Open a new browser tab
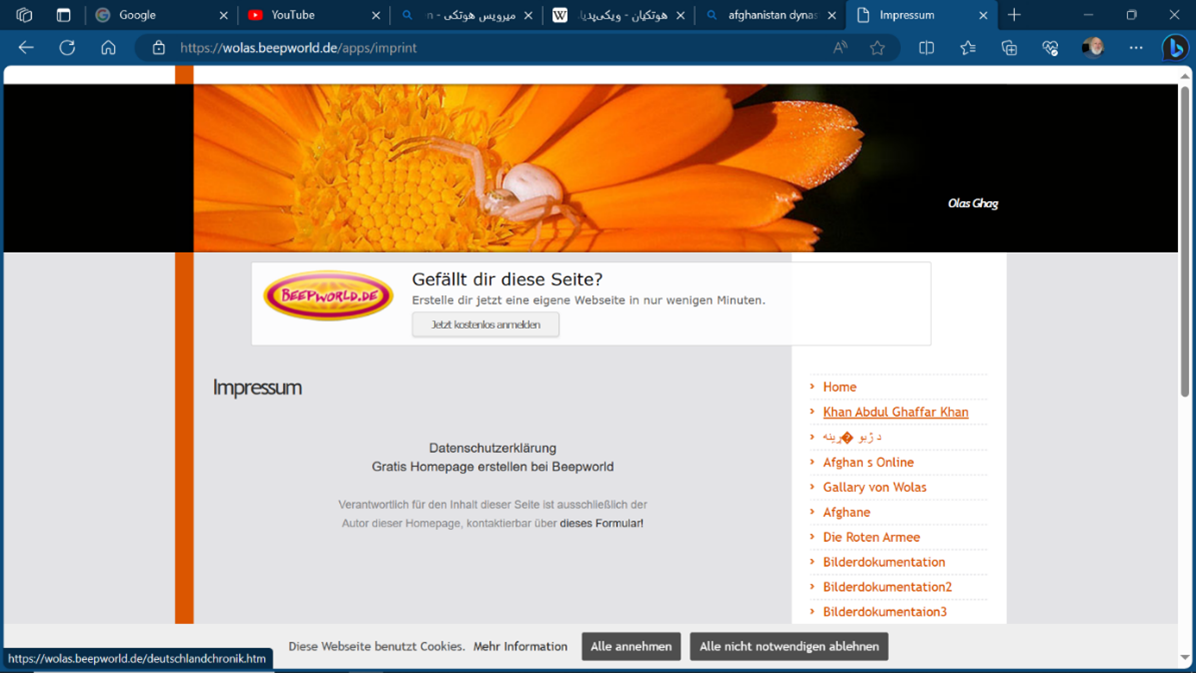 point(1014,15)
